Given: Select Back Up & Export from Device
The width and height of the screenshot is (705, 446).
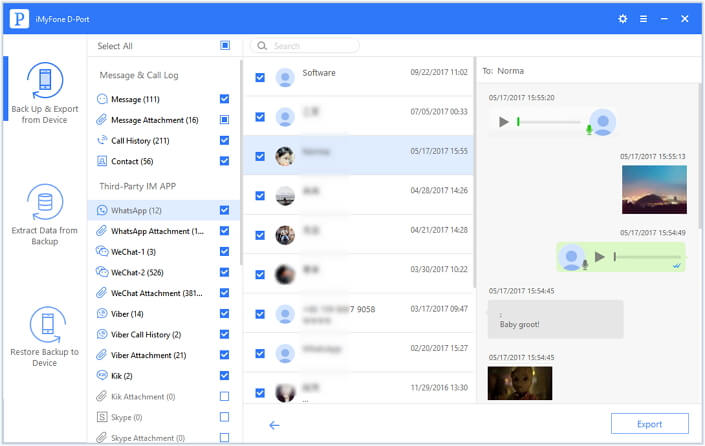Looking at the screenshot, I should coord(45,93).
